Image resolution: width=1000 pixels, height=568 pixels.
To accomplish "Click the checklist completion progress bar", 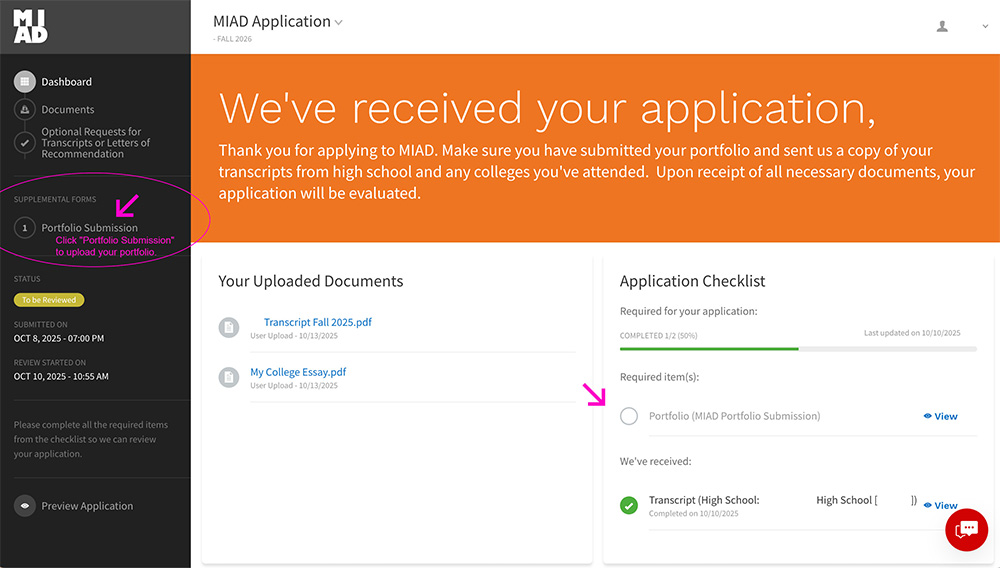I will click(798, 349).
